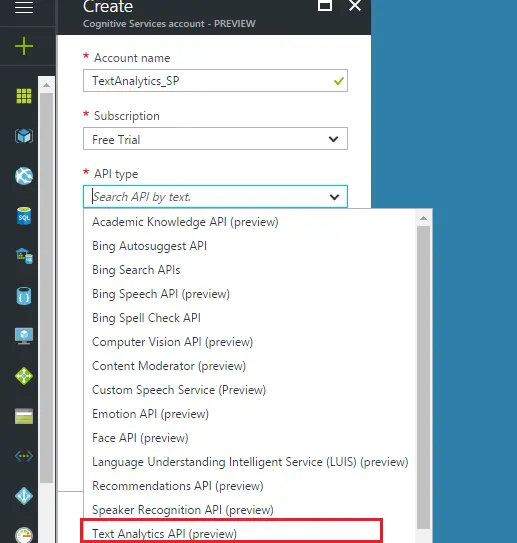Select Language Understanding Intelligent Service (LUIS) option
Image resolution: width=517 pixels, height=543 pixels.
click(x=250, y=462)
